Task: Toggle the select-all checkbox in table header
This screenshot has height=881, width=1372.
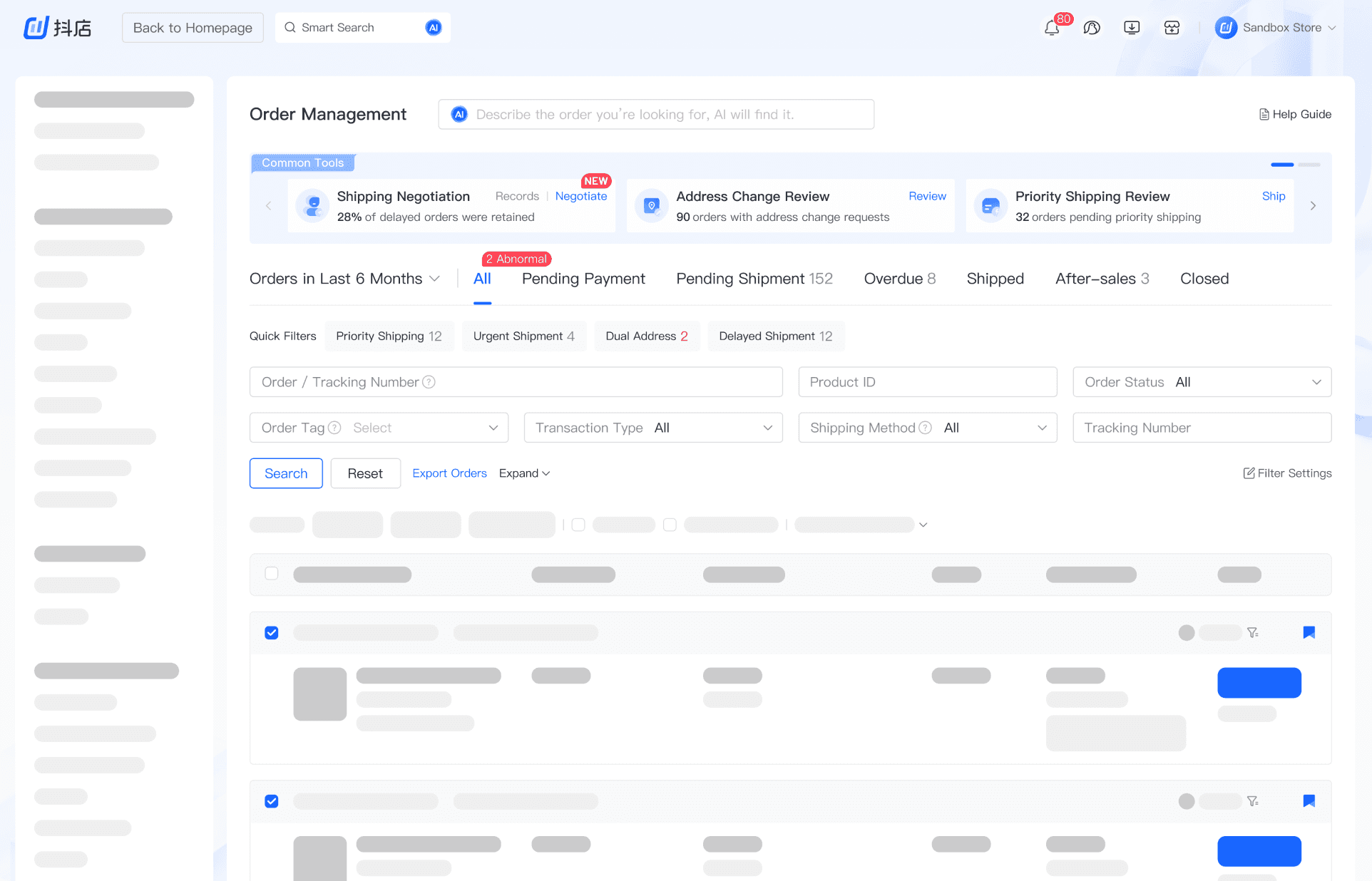Action: tap(272, 574)
